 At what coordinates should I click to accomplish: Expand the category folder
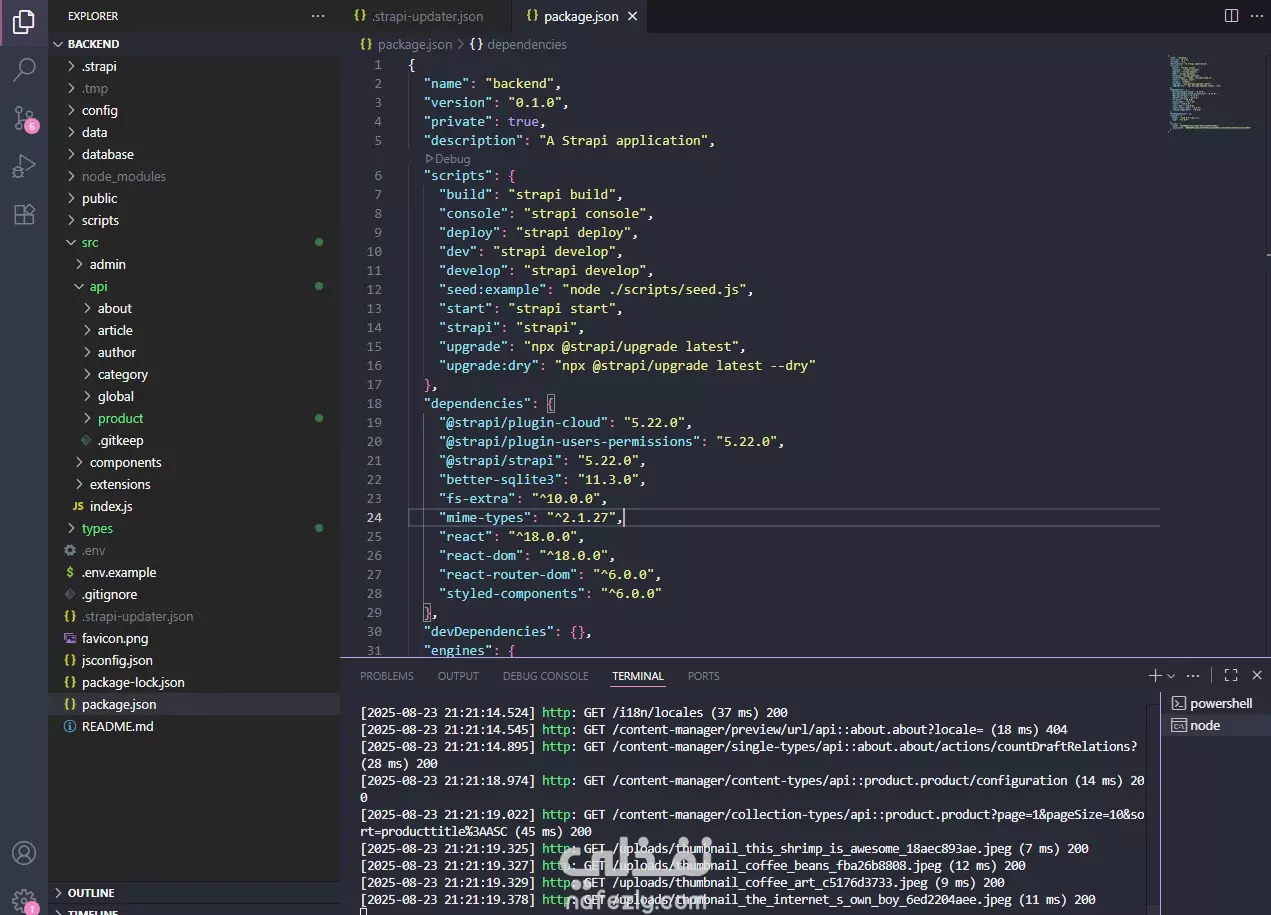coord(194,374)
